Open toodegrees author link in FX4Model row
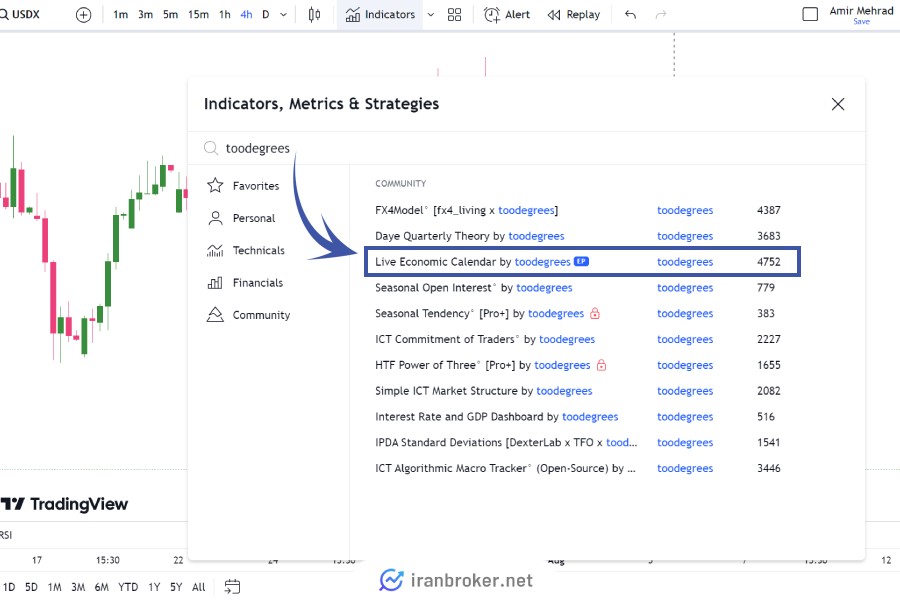The height and width of the screenshot is (600, 900). click(685, 210)
